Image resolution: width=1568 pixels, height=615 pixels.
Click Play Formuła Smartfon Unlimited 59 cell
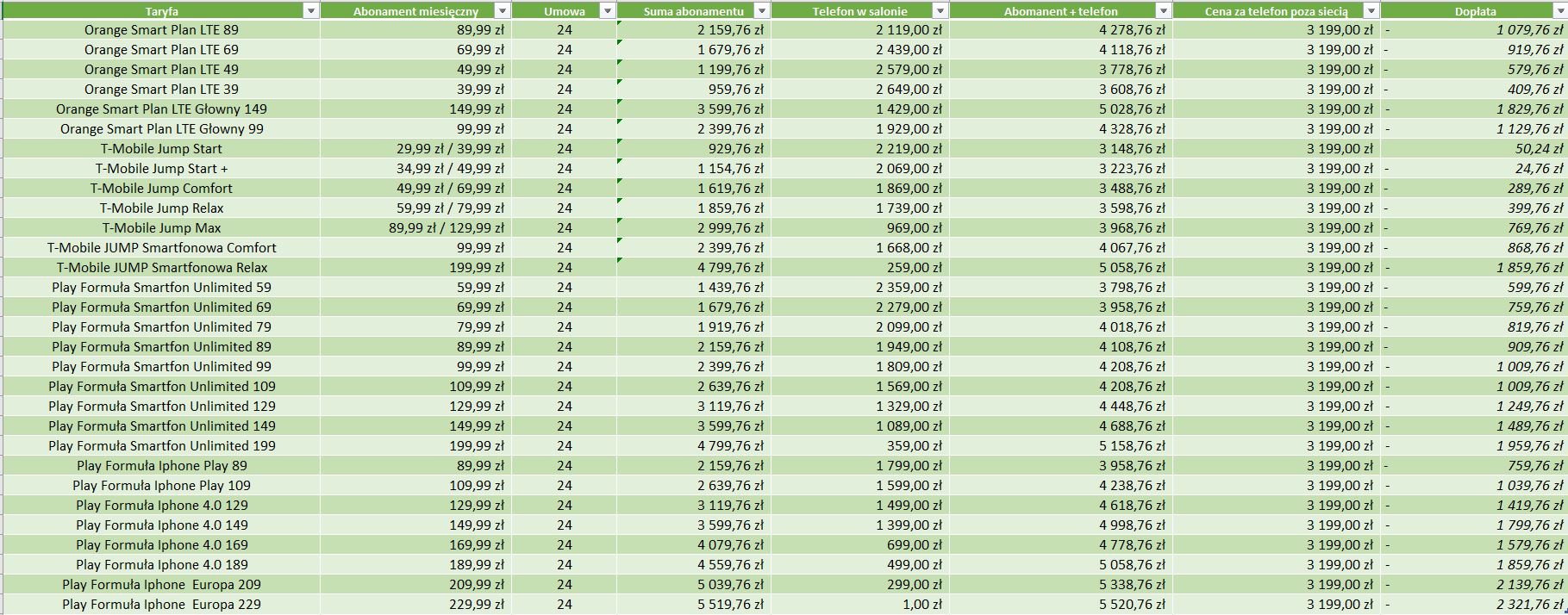coord(161,287)
